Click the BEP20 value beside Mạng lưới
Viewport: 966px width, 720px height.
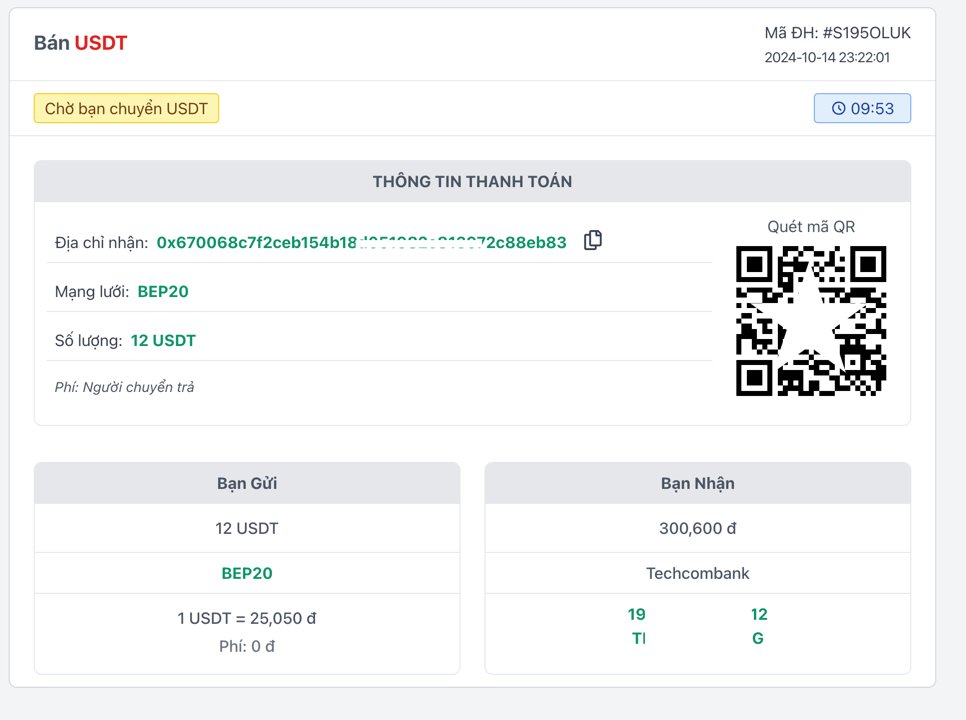pos(163,292)
